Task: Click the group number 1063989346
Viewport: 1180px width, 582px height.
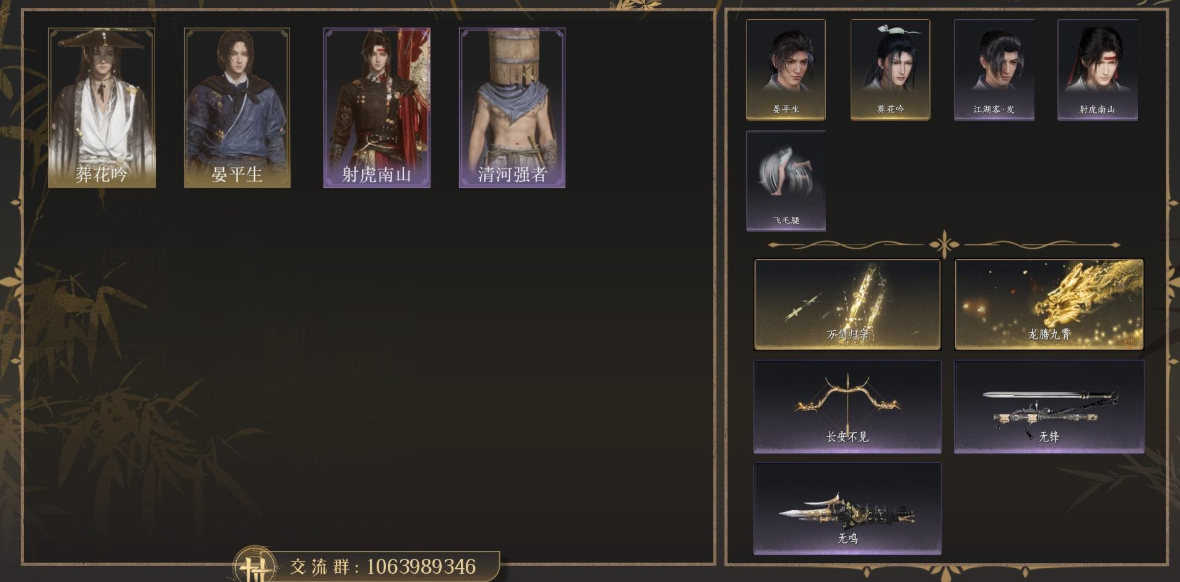Action: pos(421,566)
